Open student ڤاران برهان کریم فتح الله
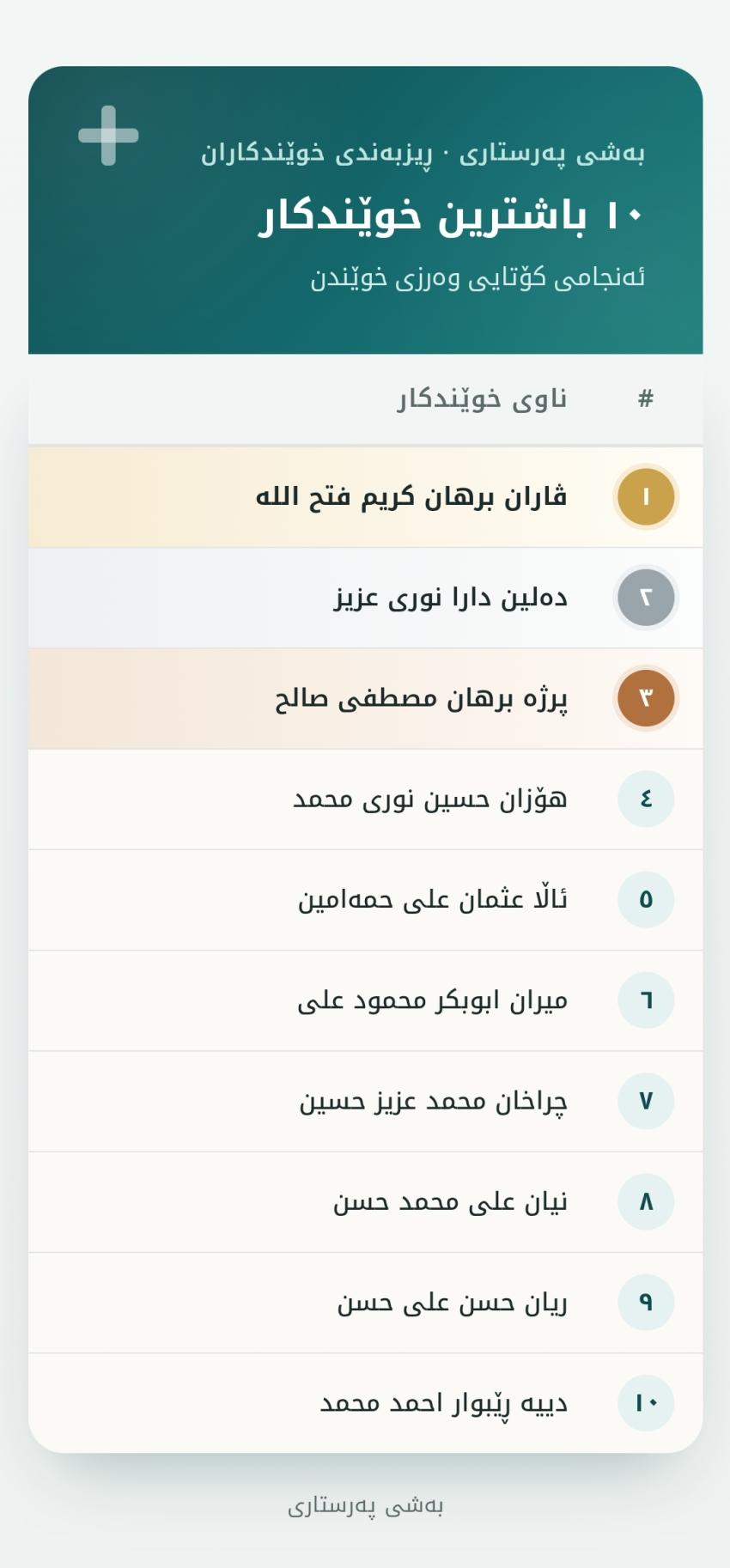The height and width of the screenshot is (1568, 730). coord(366,496)
